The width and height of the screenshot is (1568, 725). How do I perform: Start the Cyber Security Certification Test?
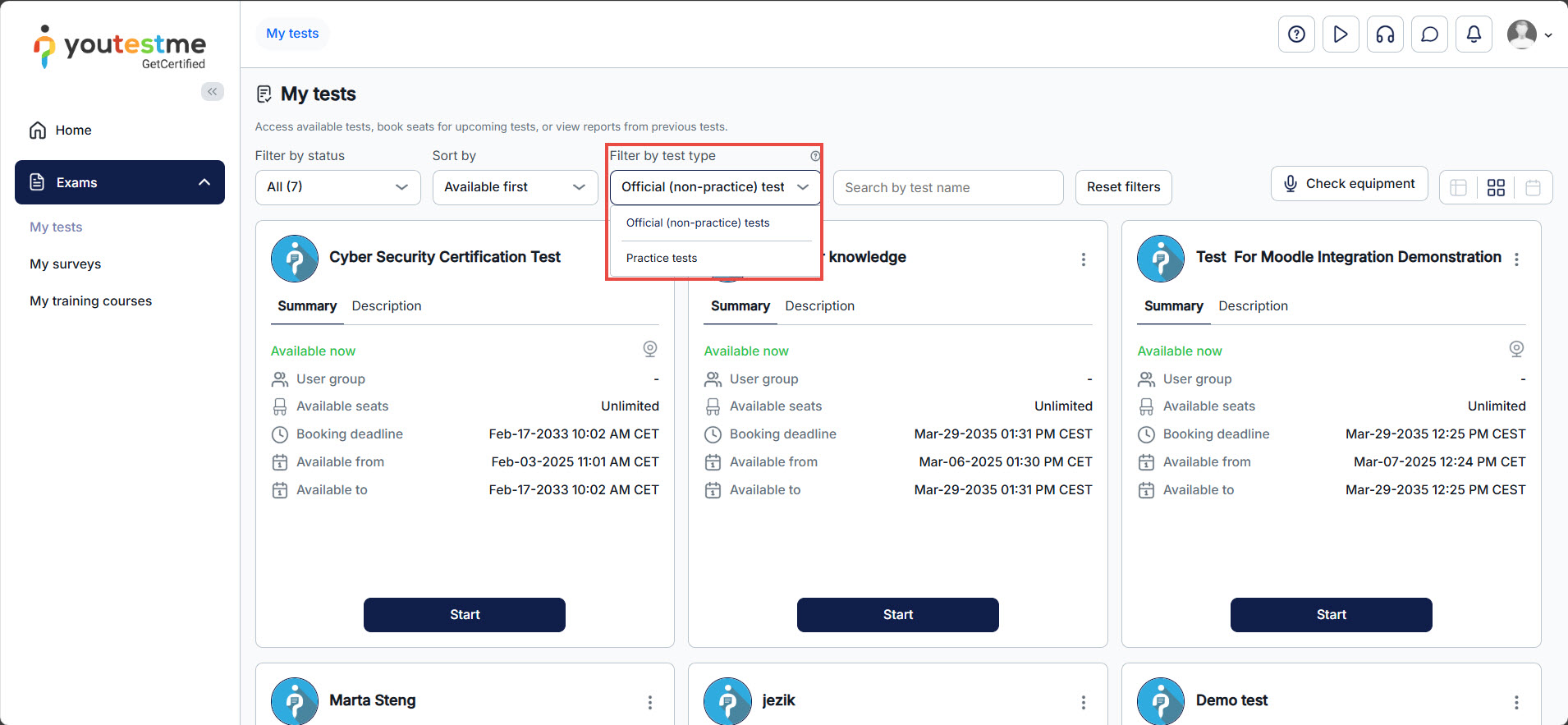coord(464,615)
